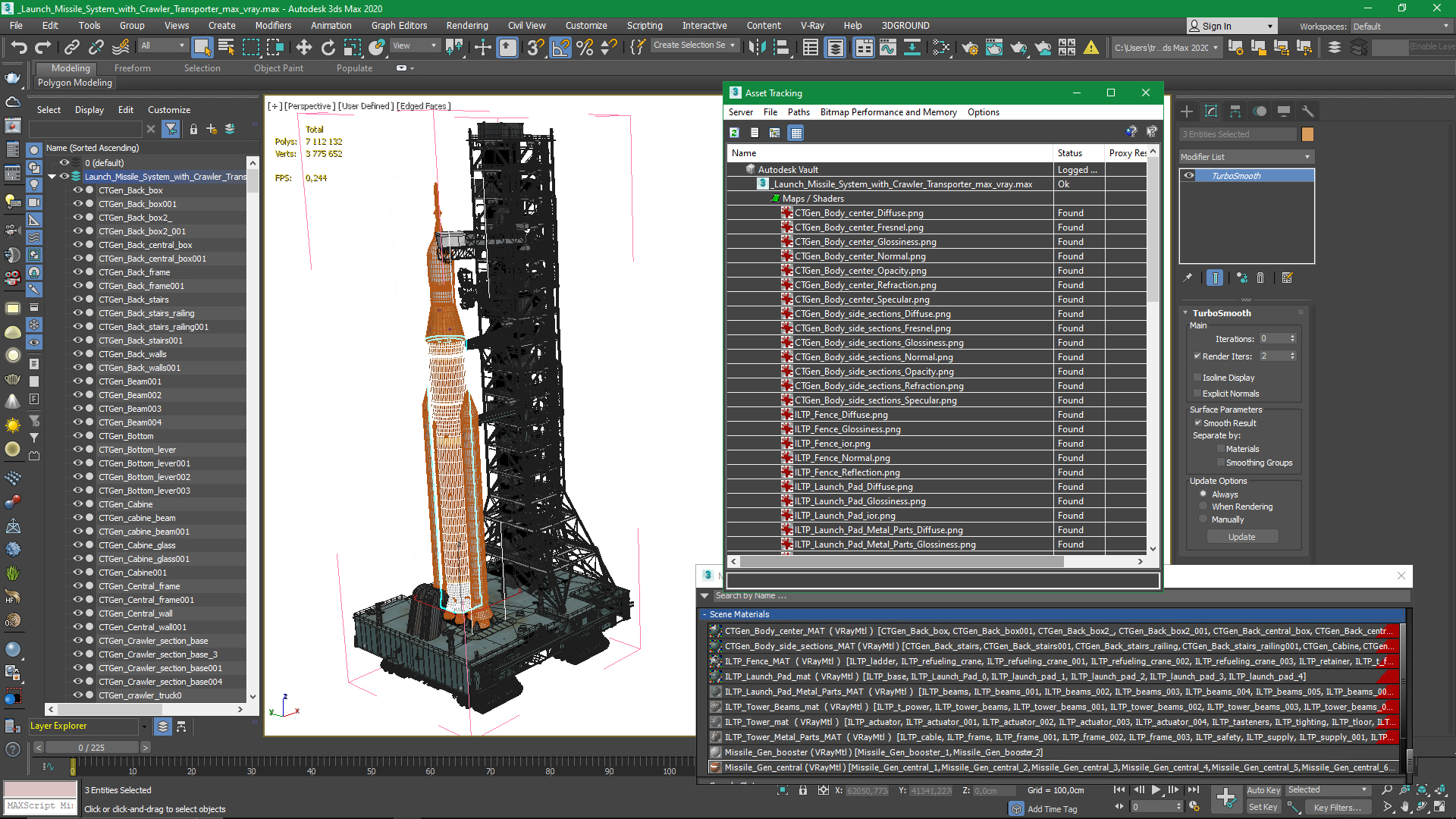
Task: Remove modifier from stack trash icon
Action: pos(1260,278)
